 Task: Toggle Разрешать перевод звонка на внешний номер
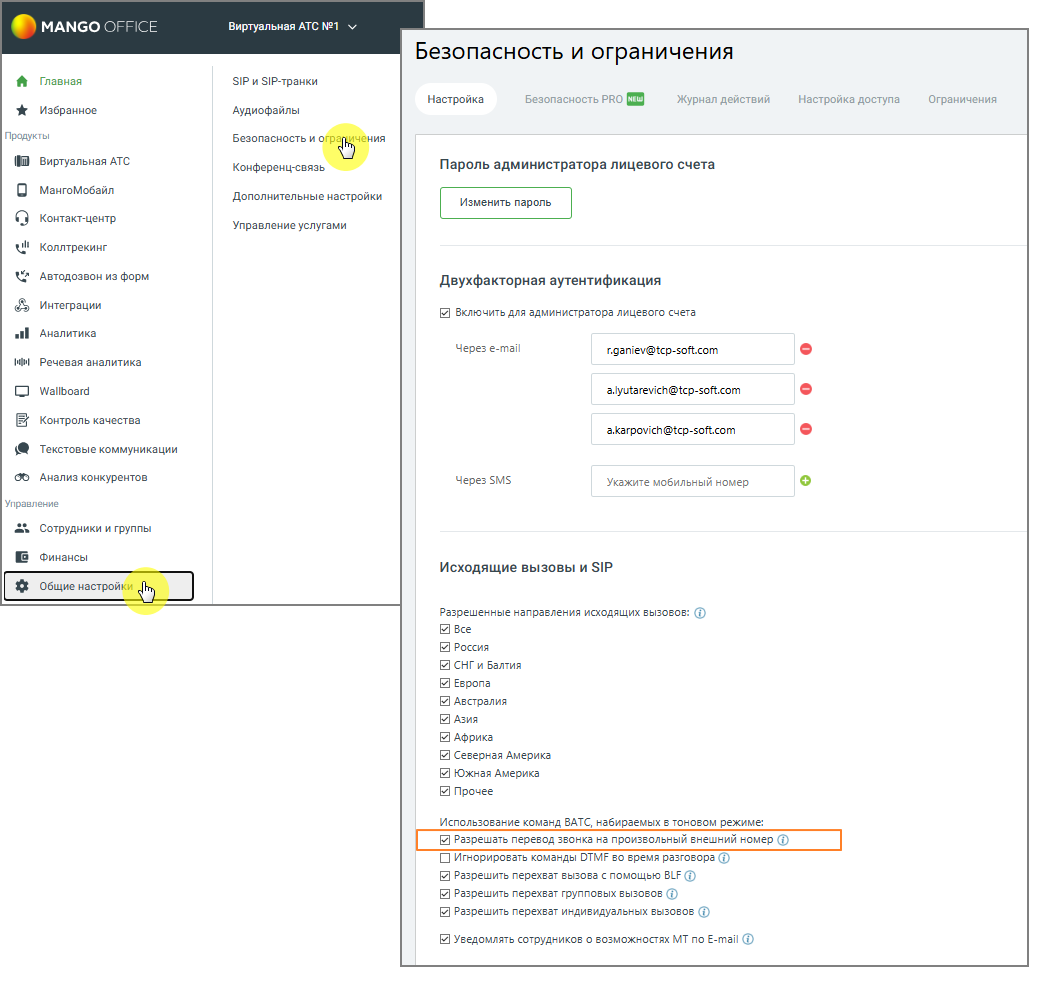(x=445, y=840)
